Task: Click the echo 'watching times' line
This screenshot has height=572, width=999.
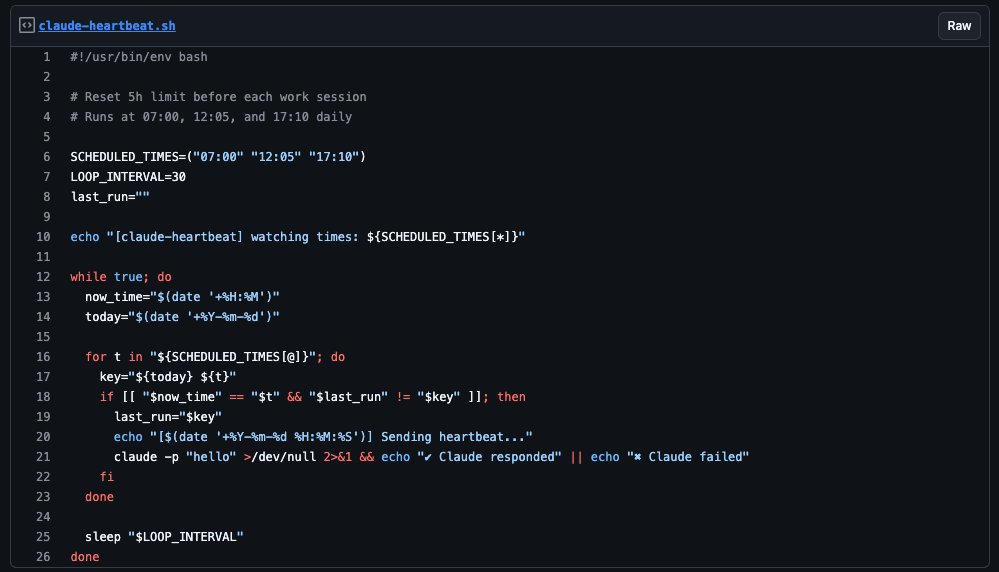Action: tap(298, 237)
